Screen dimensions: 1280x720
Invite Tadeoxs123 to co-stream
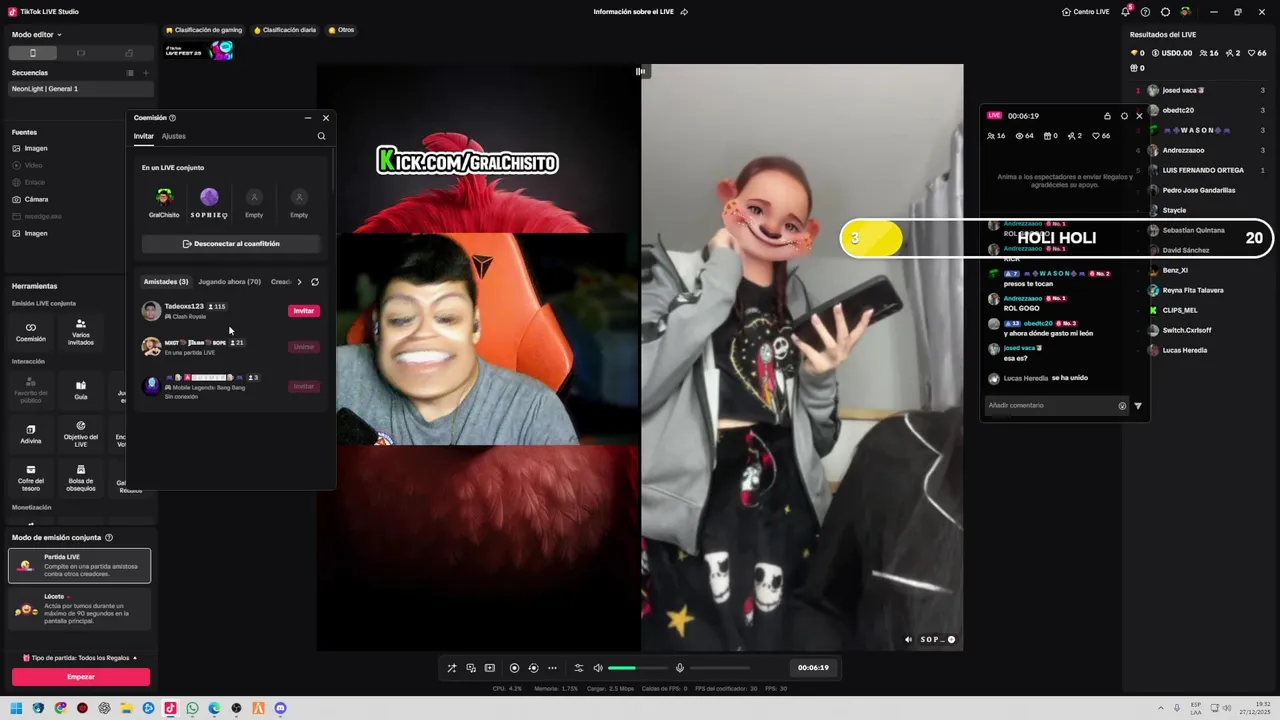304,311
